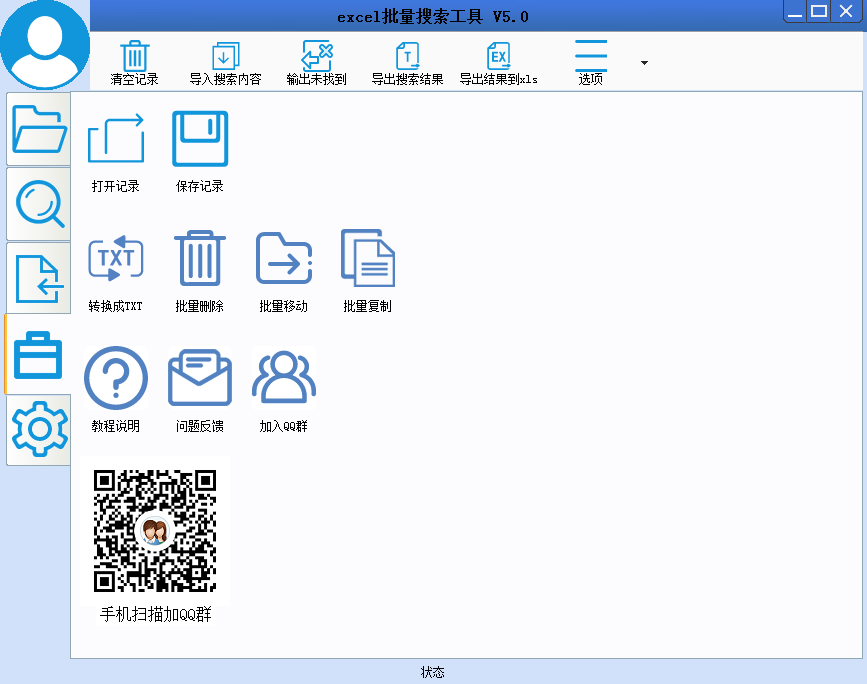Screen dimensions: 867x684
Task: Click the 打开记录 open record icon
Action: click(116, 138)
